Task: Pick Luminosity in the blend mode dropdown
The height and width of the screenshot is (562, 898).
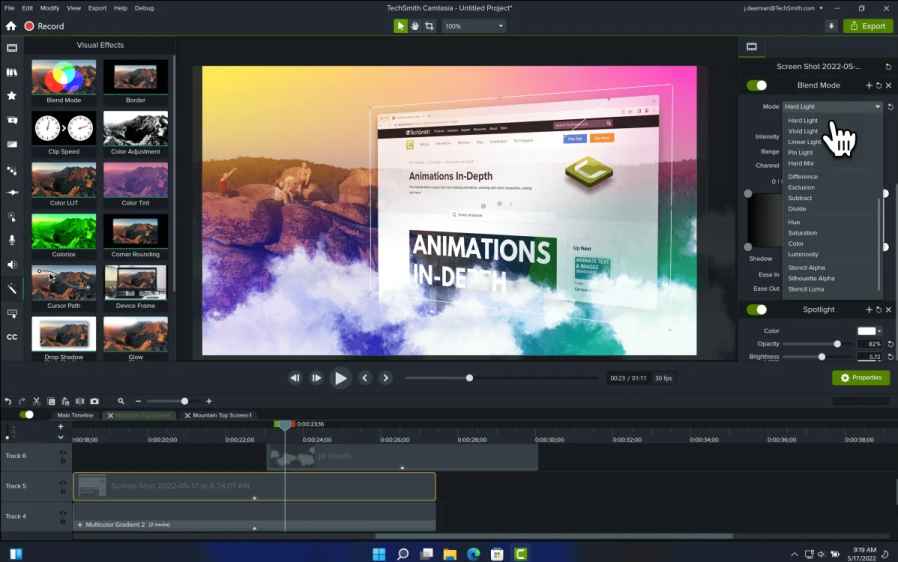Action: [x=803, y=254]
